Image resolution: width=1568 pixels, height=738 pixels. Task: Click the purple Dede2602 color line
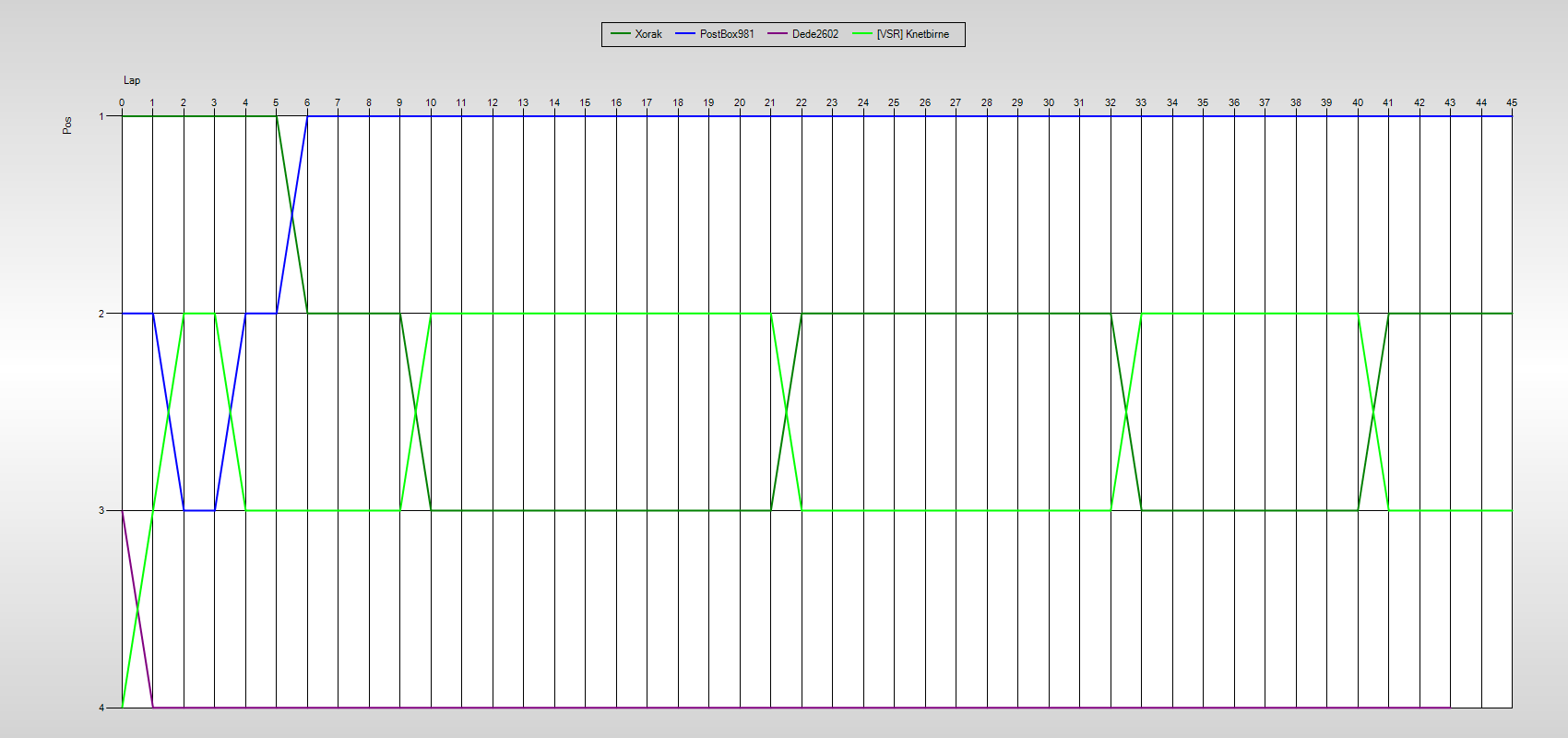[778, 34]
